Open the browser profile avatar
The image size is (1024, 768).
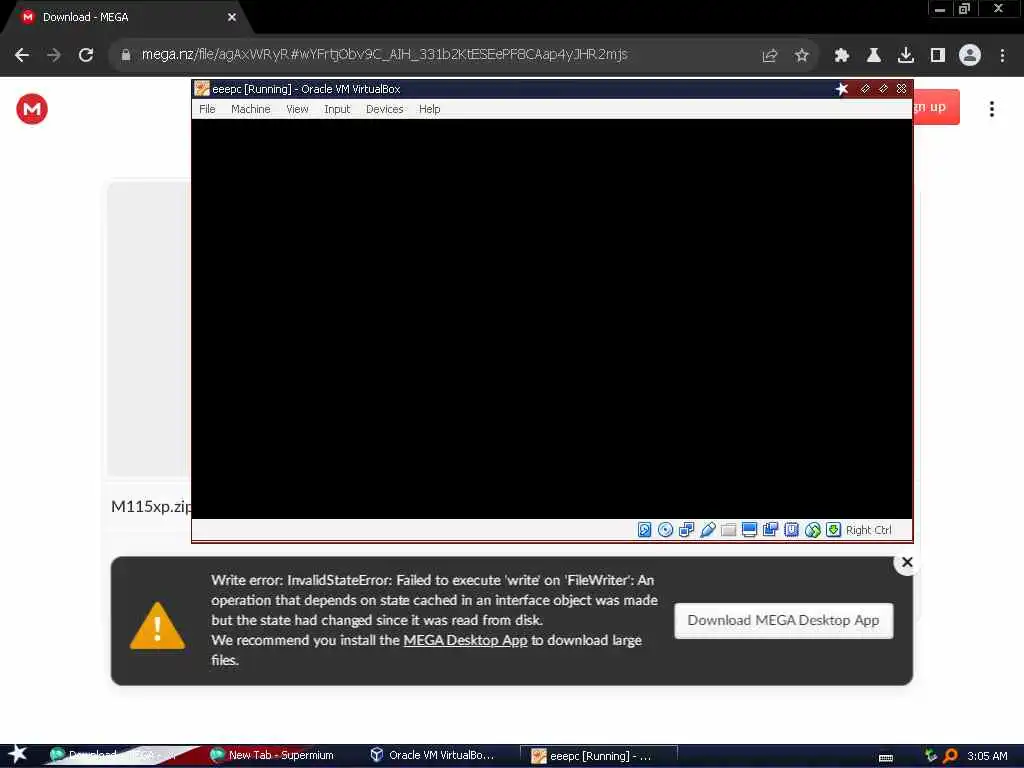click(x=970, y=56)
